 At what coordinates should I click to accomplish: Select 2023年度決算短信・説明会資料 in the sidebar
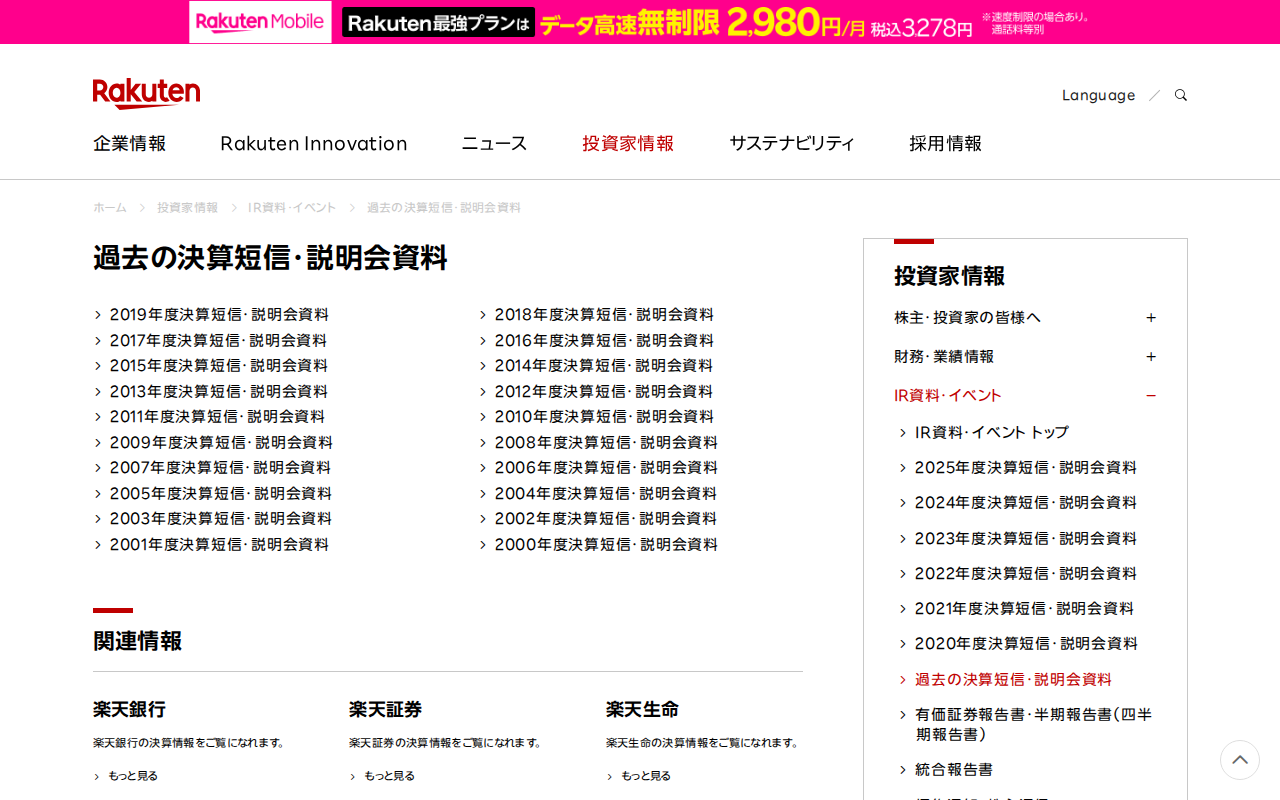tap(1026, 539)
